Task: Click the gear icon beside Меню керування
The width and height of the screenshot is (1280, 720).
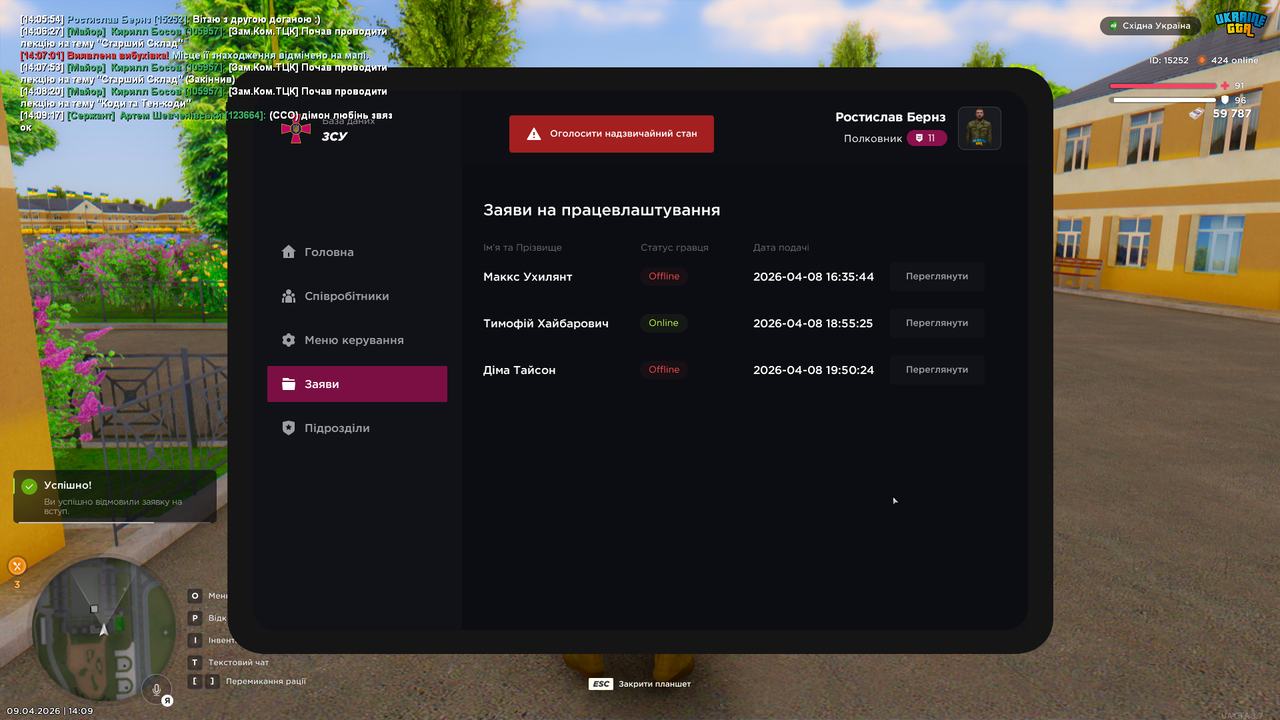Action: [289, 340]
